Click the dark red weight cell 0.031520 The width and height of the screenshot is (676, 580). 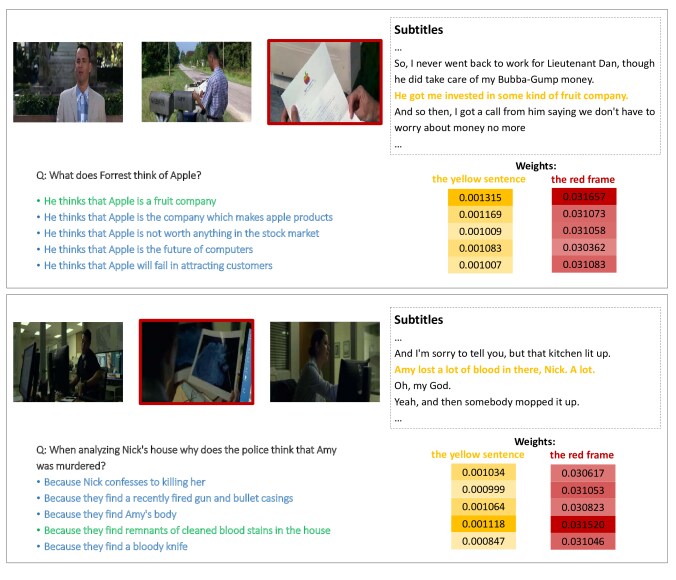pos(583,524)
